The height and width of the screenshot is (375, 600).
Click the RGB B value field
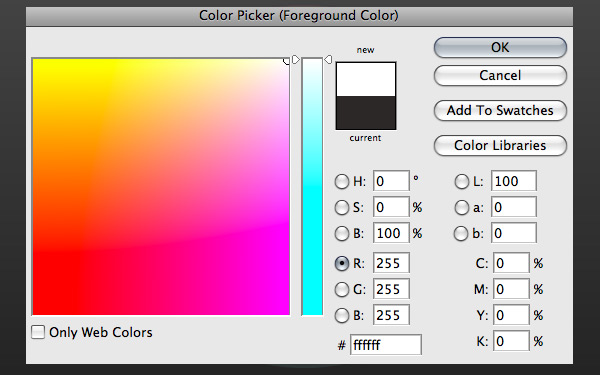[x=391, y=315]
